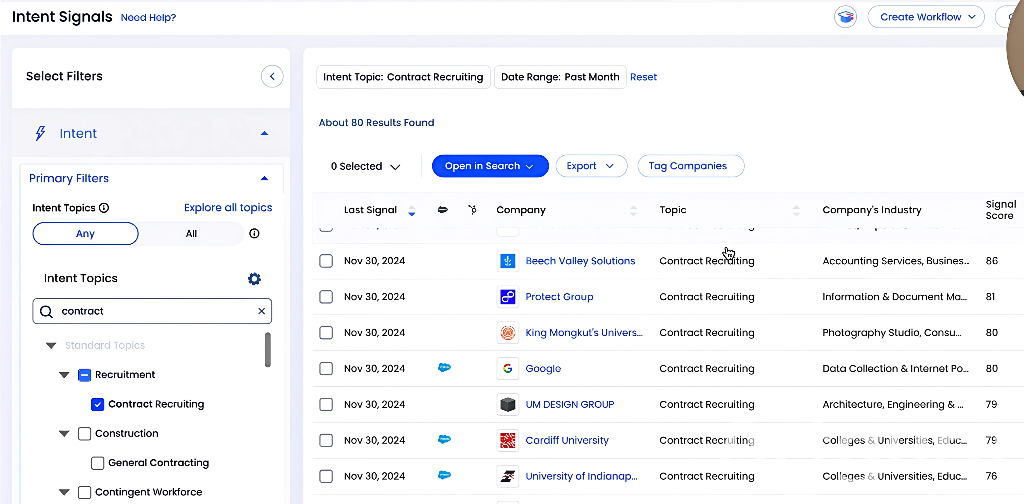Check the Construction category checkbox
Screen dimensions: 1024x504
pos(84,434)
